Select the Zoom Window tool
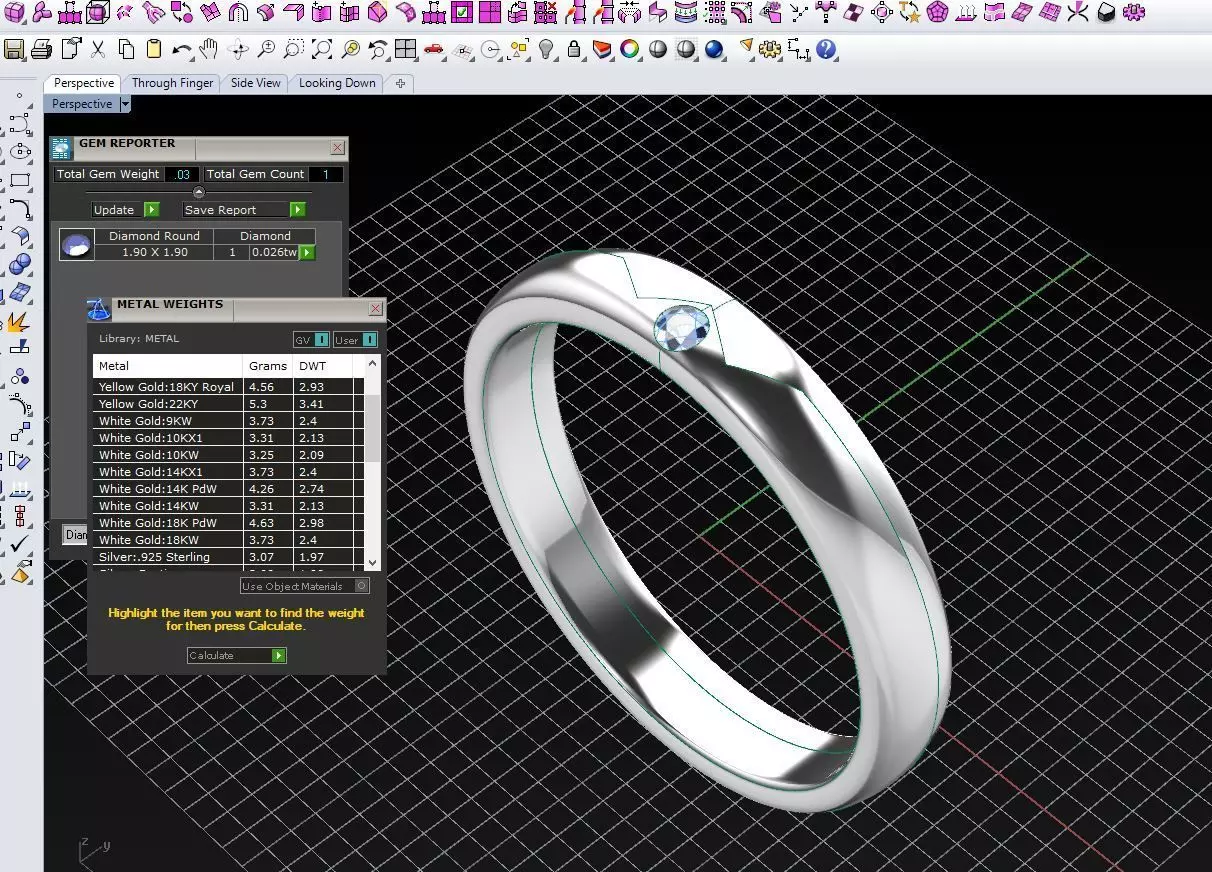 coord(293,49)
